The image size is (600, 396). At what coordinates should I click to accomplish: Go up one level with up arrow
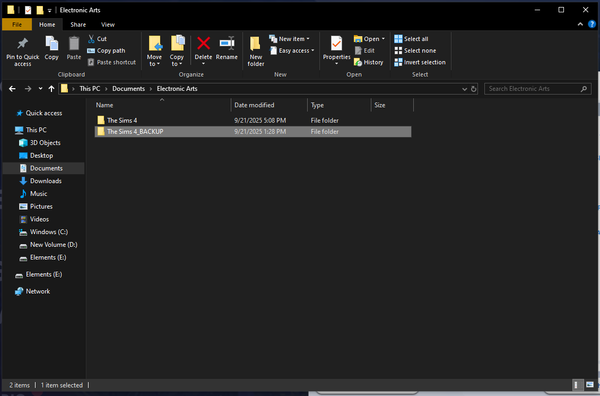point(51,89)
